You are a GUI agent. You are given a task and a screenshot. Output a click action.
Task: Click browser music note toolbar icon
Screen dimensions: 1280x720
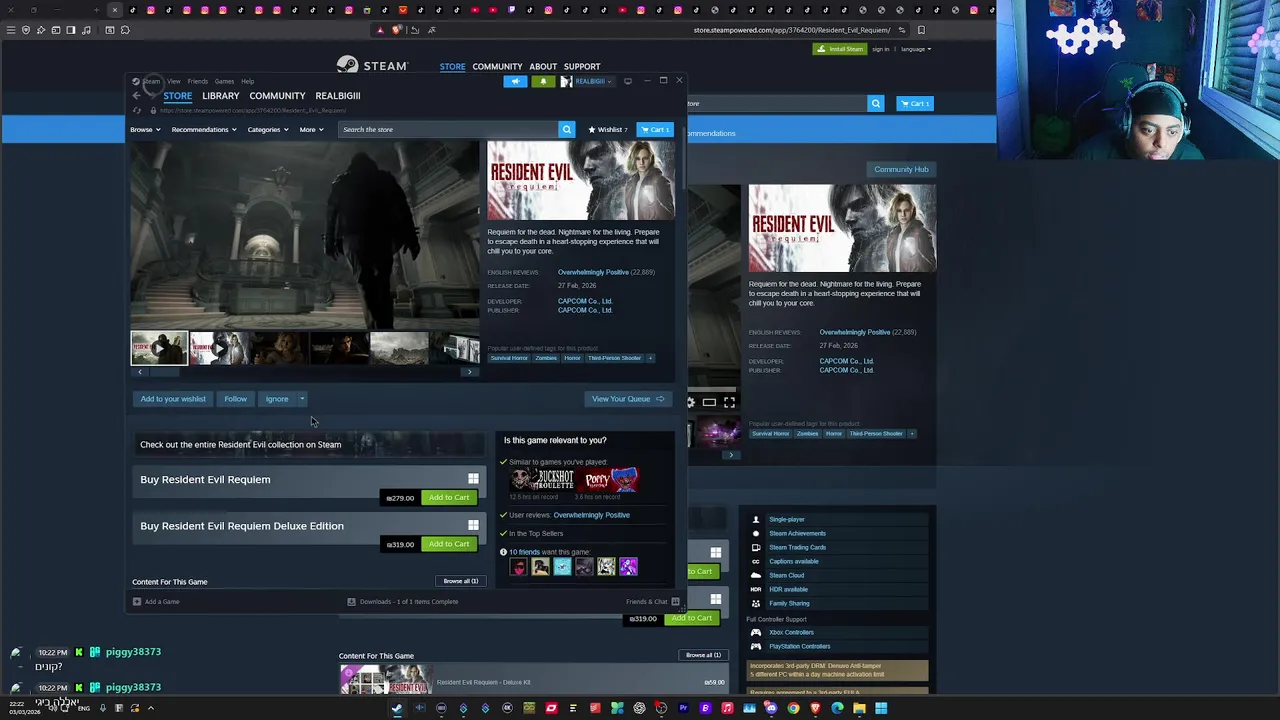click(87, 30)
